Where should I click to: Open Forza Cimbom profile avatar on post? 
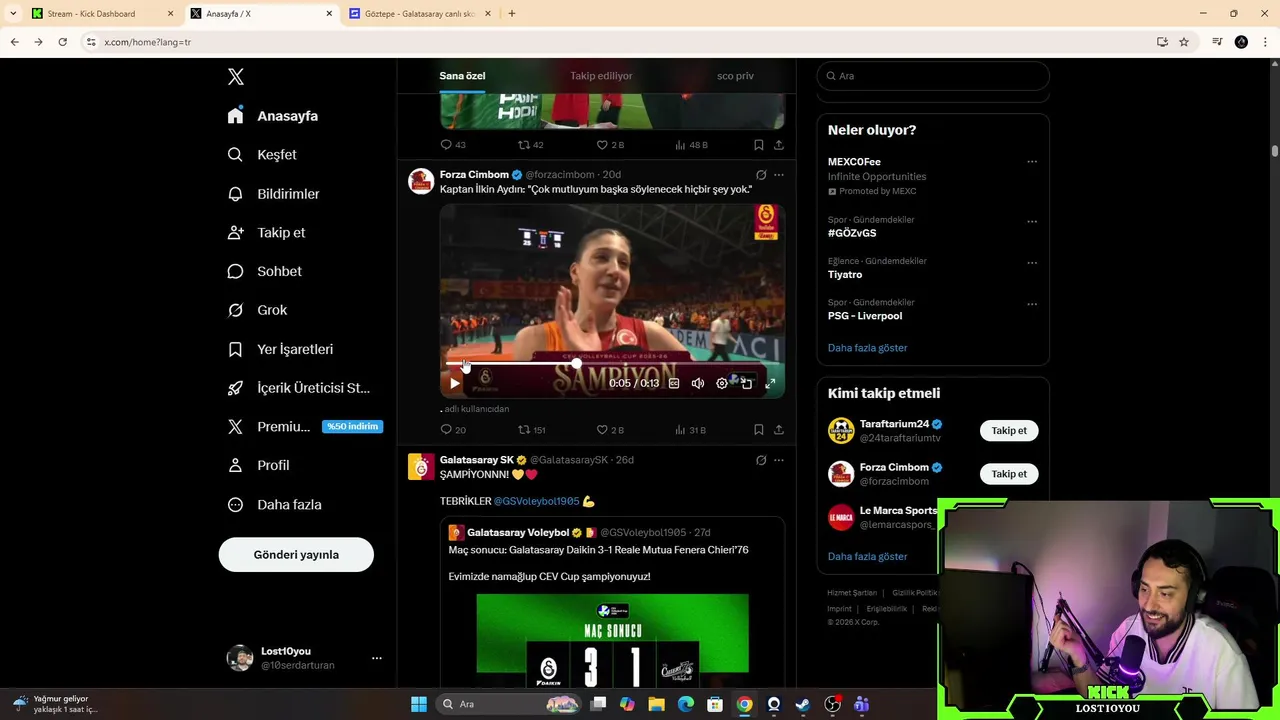pyautogui.click(x=421, y=181)
